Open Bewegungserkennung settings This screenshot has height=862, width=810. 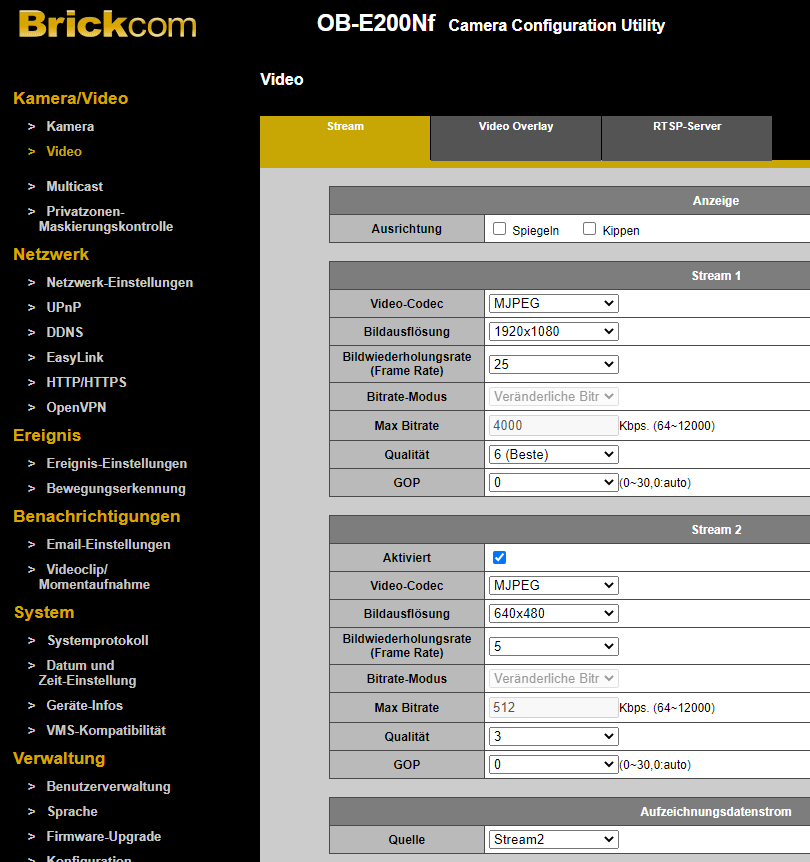click(115, 489)
